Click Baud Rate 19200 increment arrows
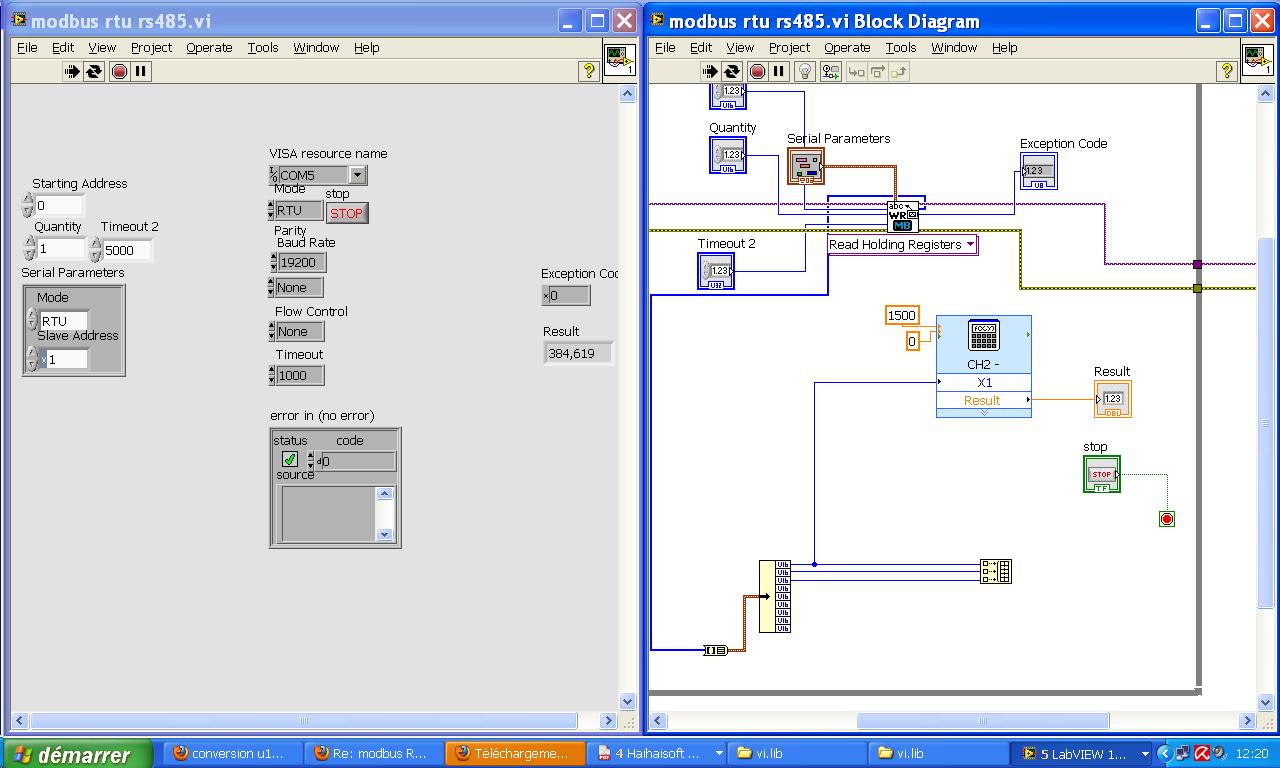Viewport: 1280px width, 768px height. tap(274, 262)
